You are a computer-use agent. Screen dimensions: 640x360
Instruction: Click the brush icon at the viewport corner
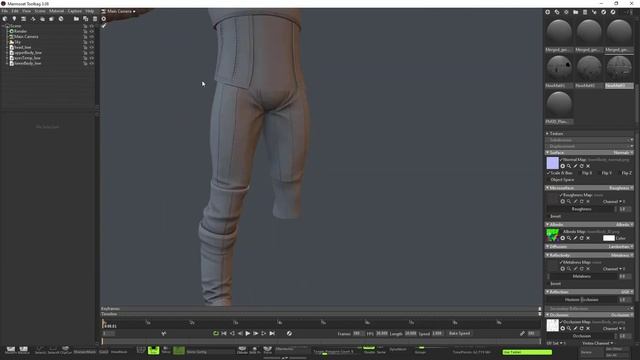click(104, 26)
